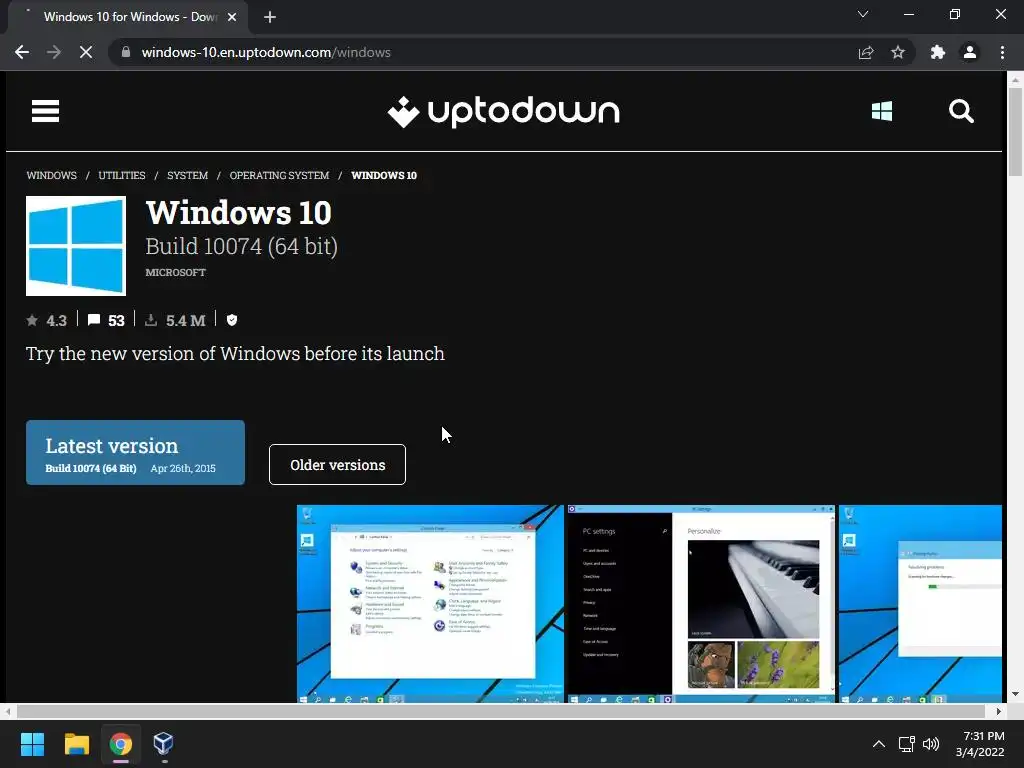Open a new browser tab
1024x768 pixels.
pyautogui.click(x=270, y=17)
